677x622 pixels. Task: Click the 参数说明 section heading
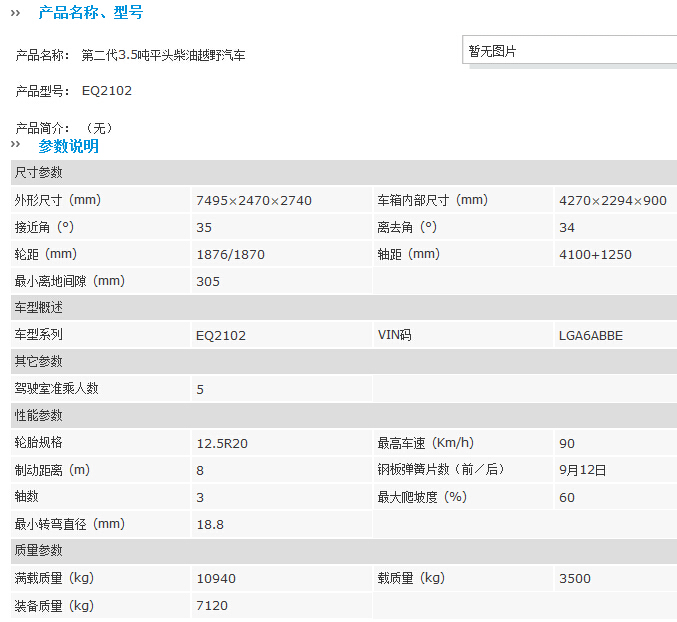click(69, 146)
